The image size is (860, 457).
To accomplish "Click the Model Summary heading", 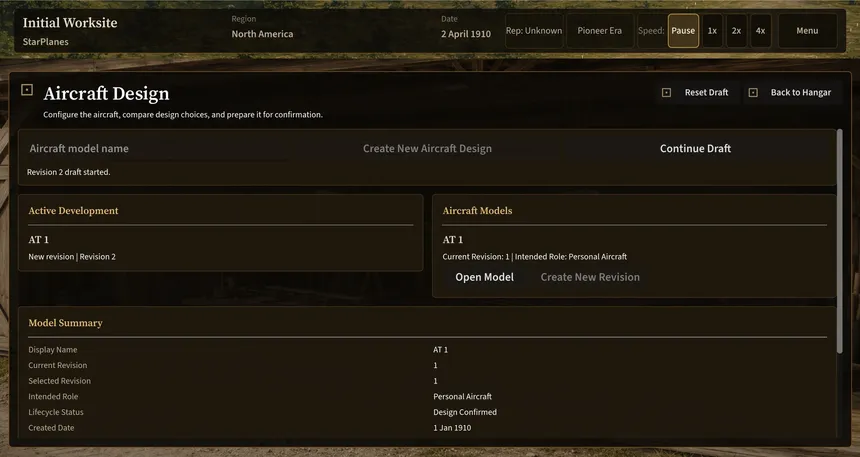I will click(65, 323).
